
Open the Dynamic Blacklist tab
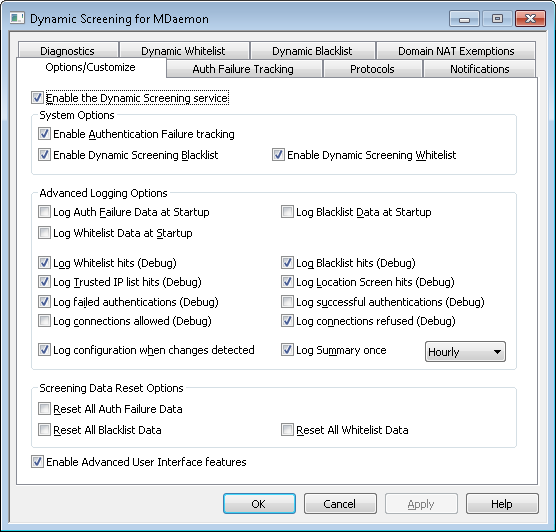click(312, 51)
